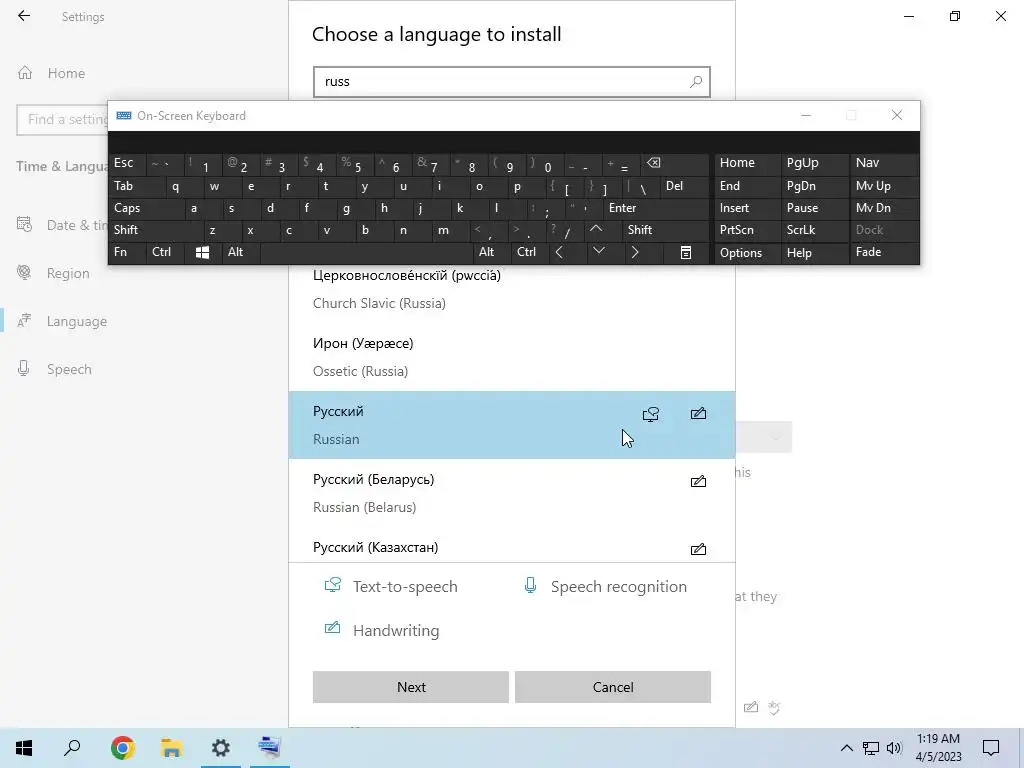The image size is (1024, 768).
Task: Click the Enter key on keyboard
Action: pos(655,208)
